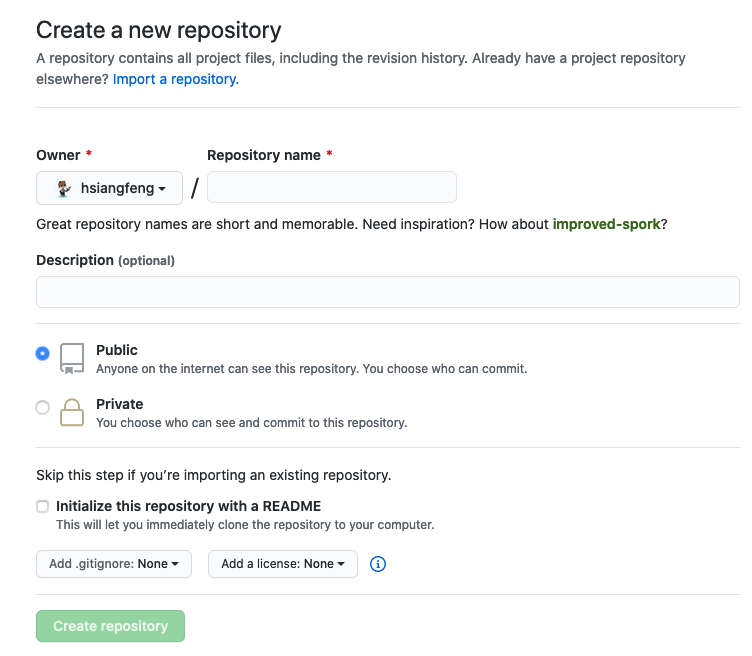Open the Owner dropdown showing hsiangfeng

click(109, 188)
